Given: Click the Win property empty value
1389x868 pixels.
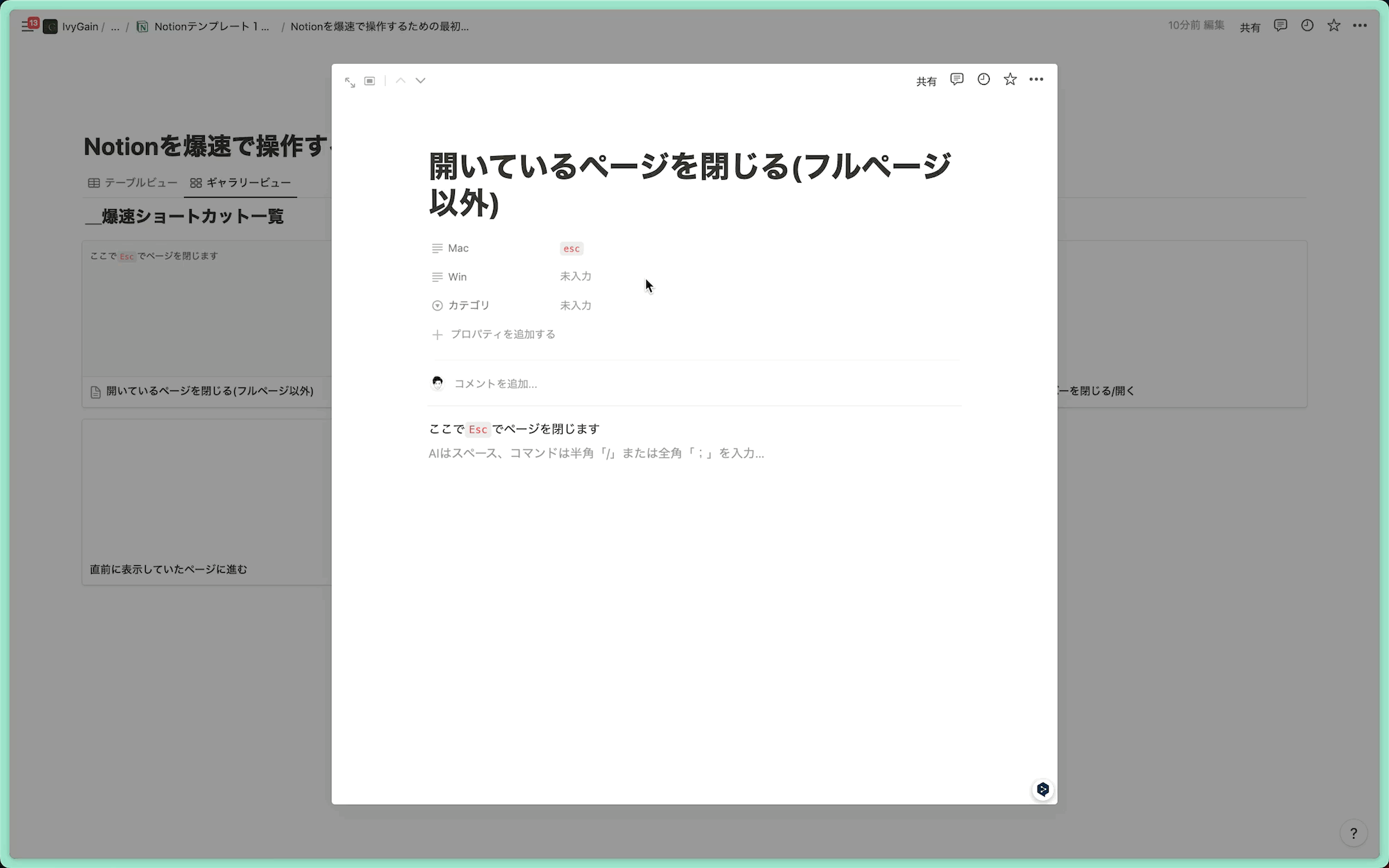Looking at the screenshot, I should click(x=576, y=276).
